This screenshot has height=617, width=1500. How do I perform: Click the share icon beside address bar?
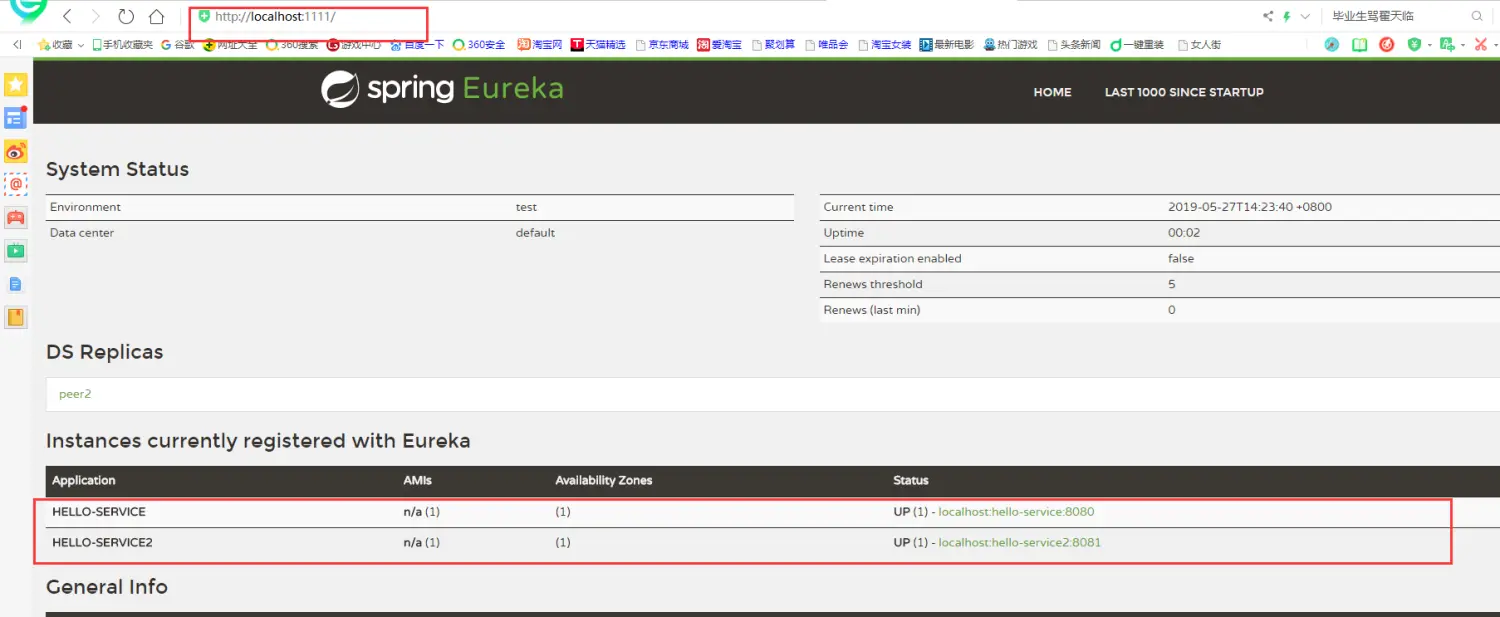click(1268, 17)
